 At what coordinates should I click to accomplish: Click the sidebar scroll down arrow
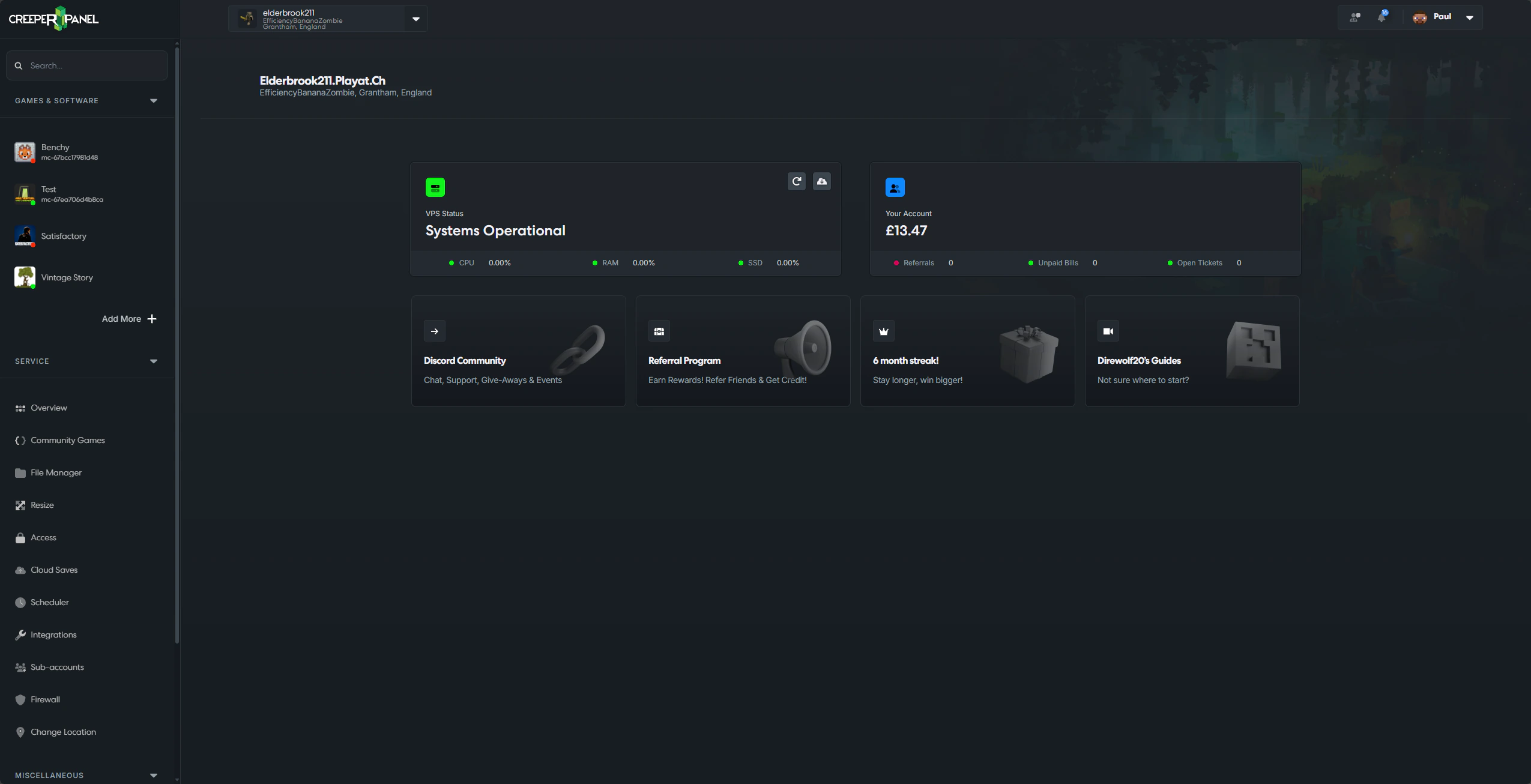[177, 780]
